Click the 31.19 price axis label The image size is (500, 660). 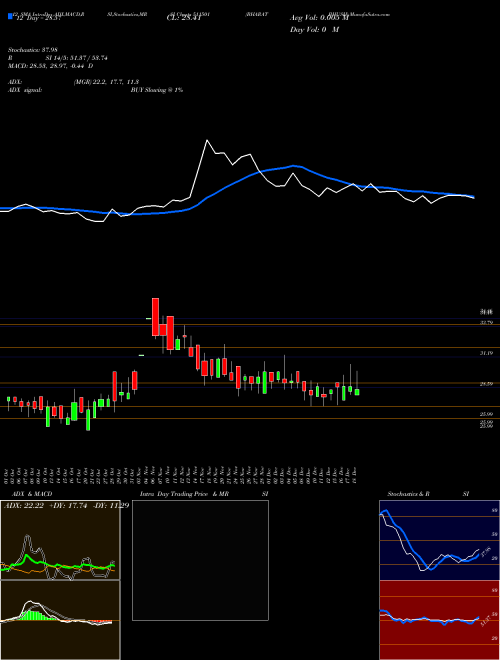(486, 353)
